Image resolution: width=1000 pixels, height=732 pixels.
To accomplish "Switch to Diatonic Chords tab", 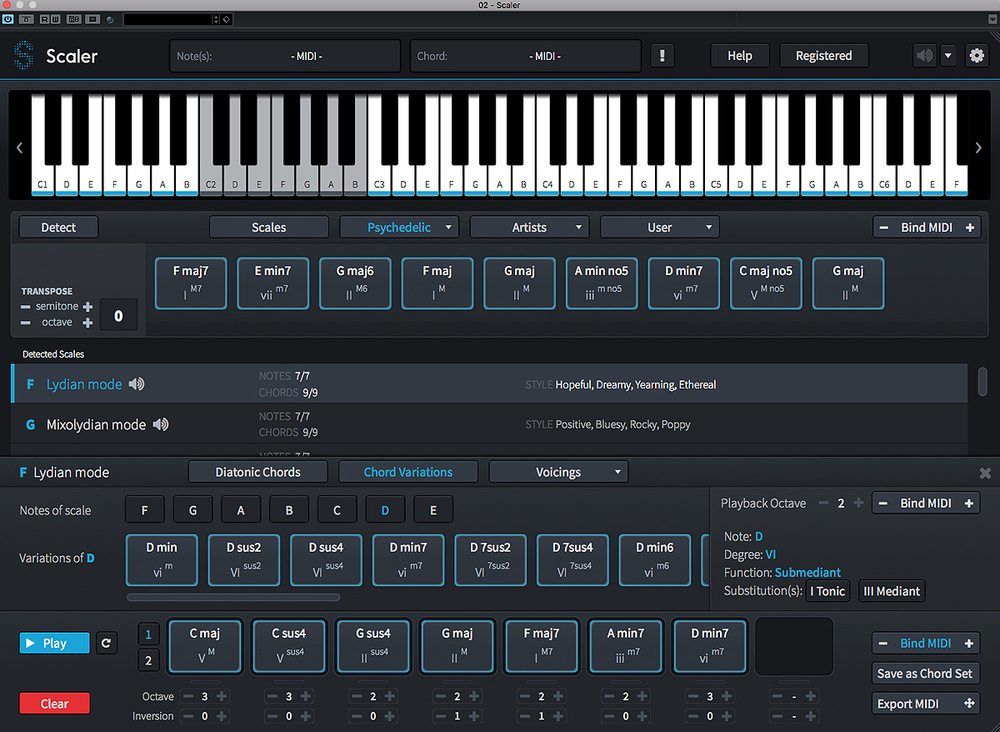I will click(258, 472).
